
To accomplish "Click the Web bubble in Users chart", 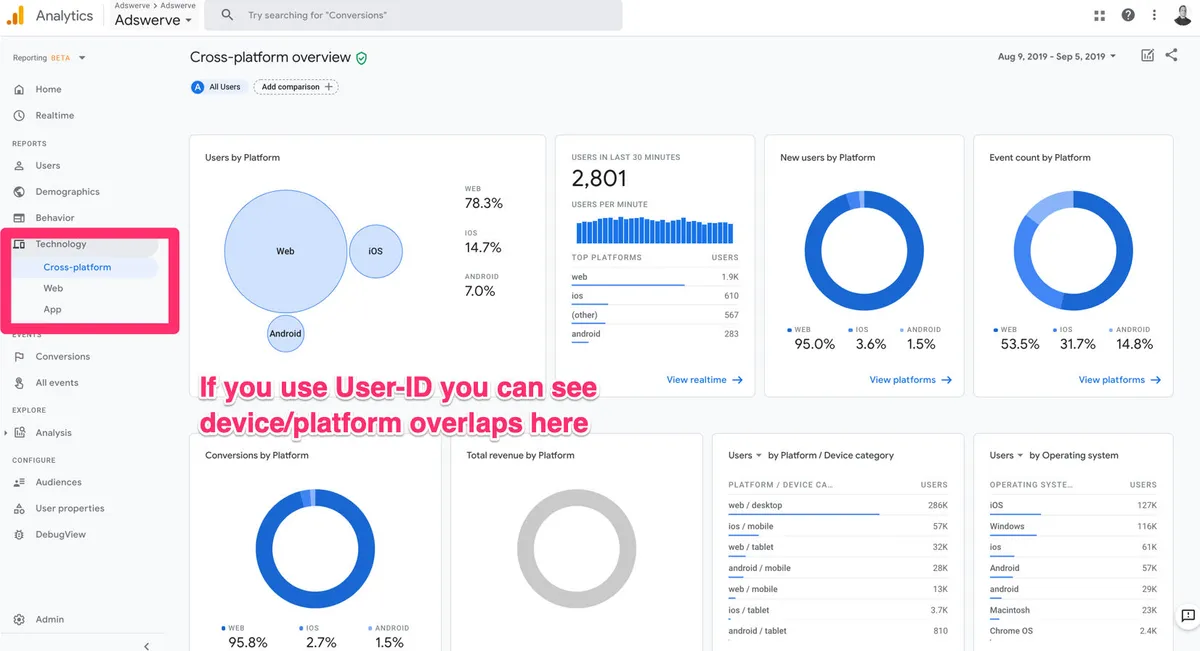I will point(285,251).
